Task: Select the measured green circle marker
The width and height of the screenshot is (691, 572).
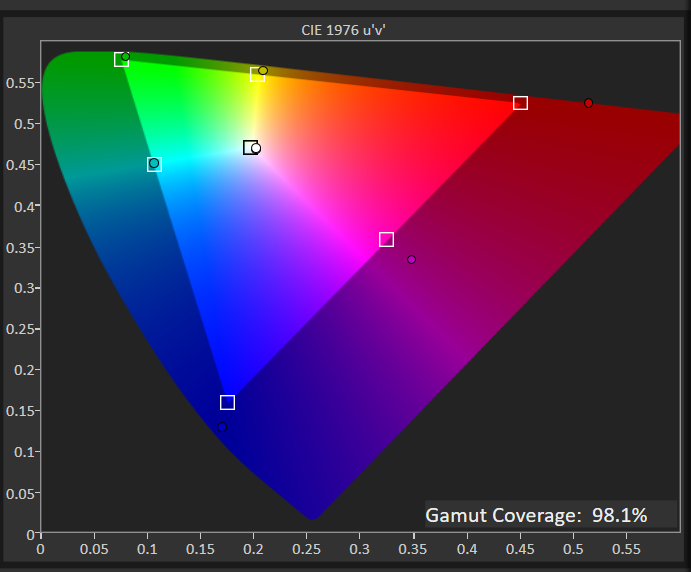Action: coord(125,57)
